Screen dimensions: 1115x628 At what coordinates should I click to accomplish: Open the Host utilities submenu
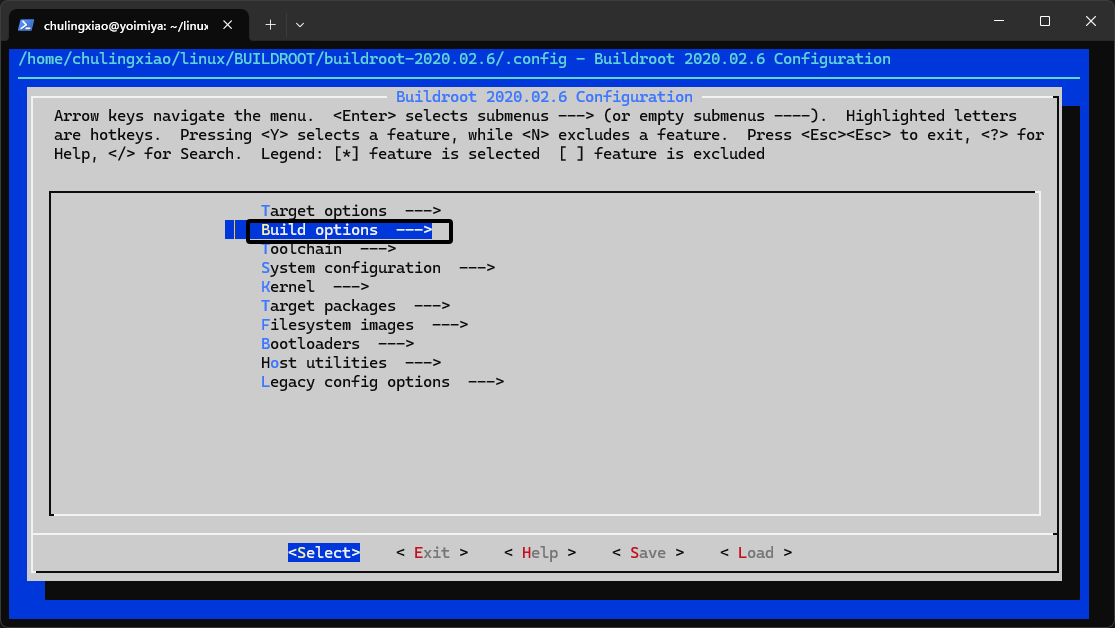tap(351, 363)
